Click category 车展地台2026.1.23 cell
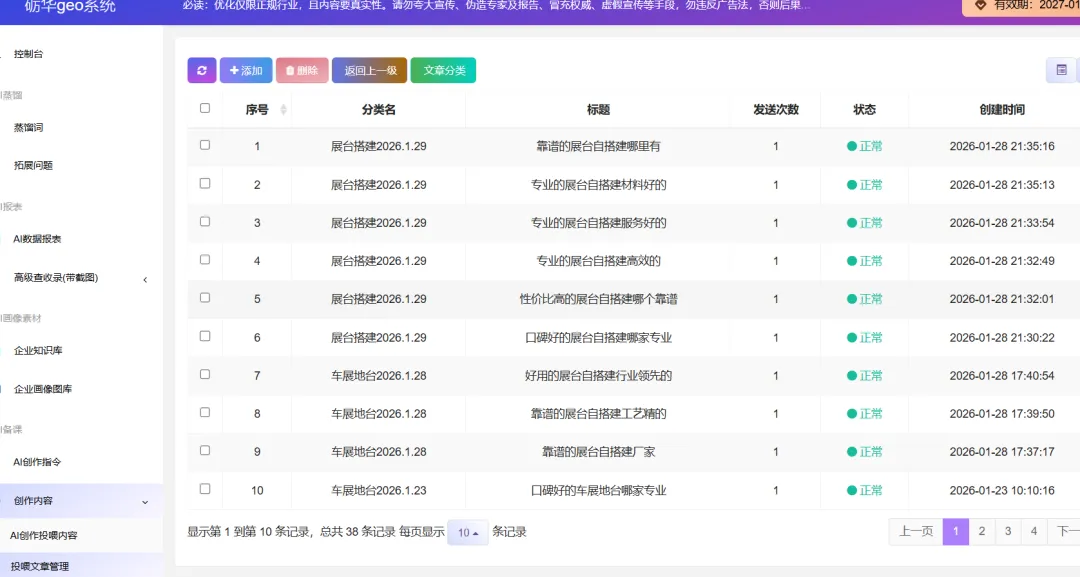The height and width of the screenshot is (577, 1080). click(379, 490)
